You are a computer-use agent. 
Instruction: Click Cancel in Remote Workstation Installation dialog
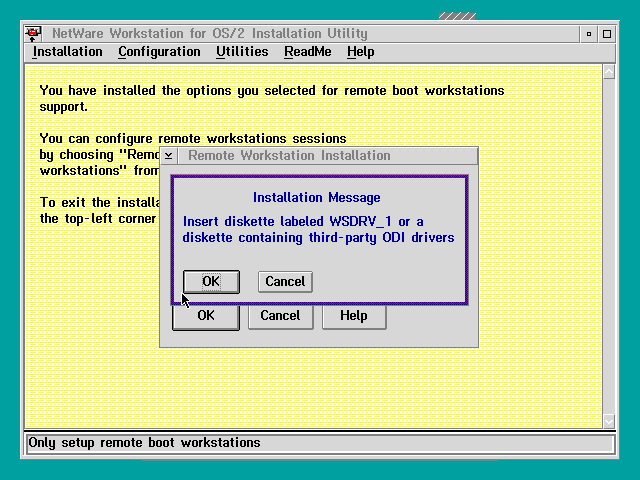tap(280, 316)
